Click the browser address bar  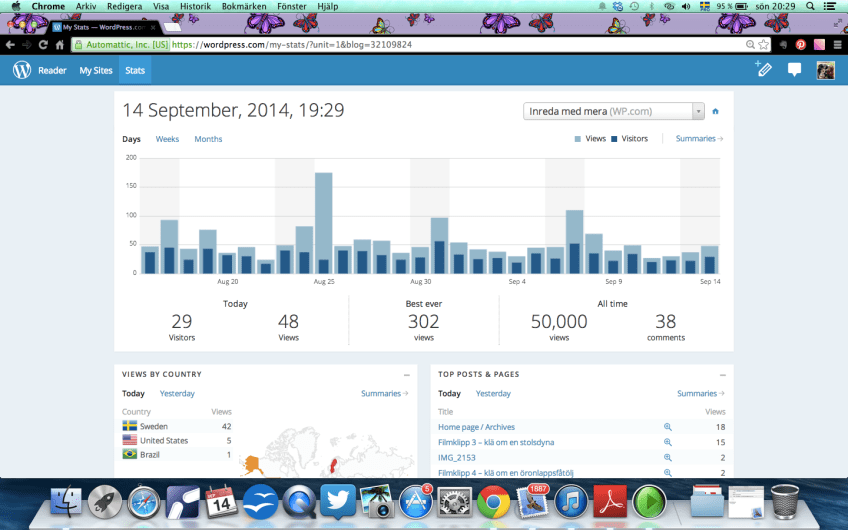click(450, 45)
